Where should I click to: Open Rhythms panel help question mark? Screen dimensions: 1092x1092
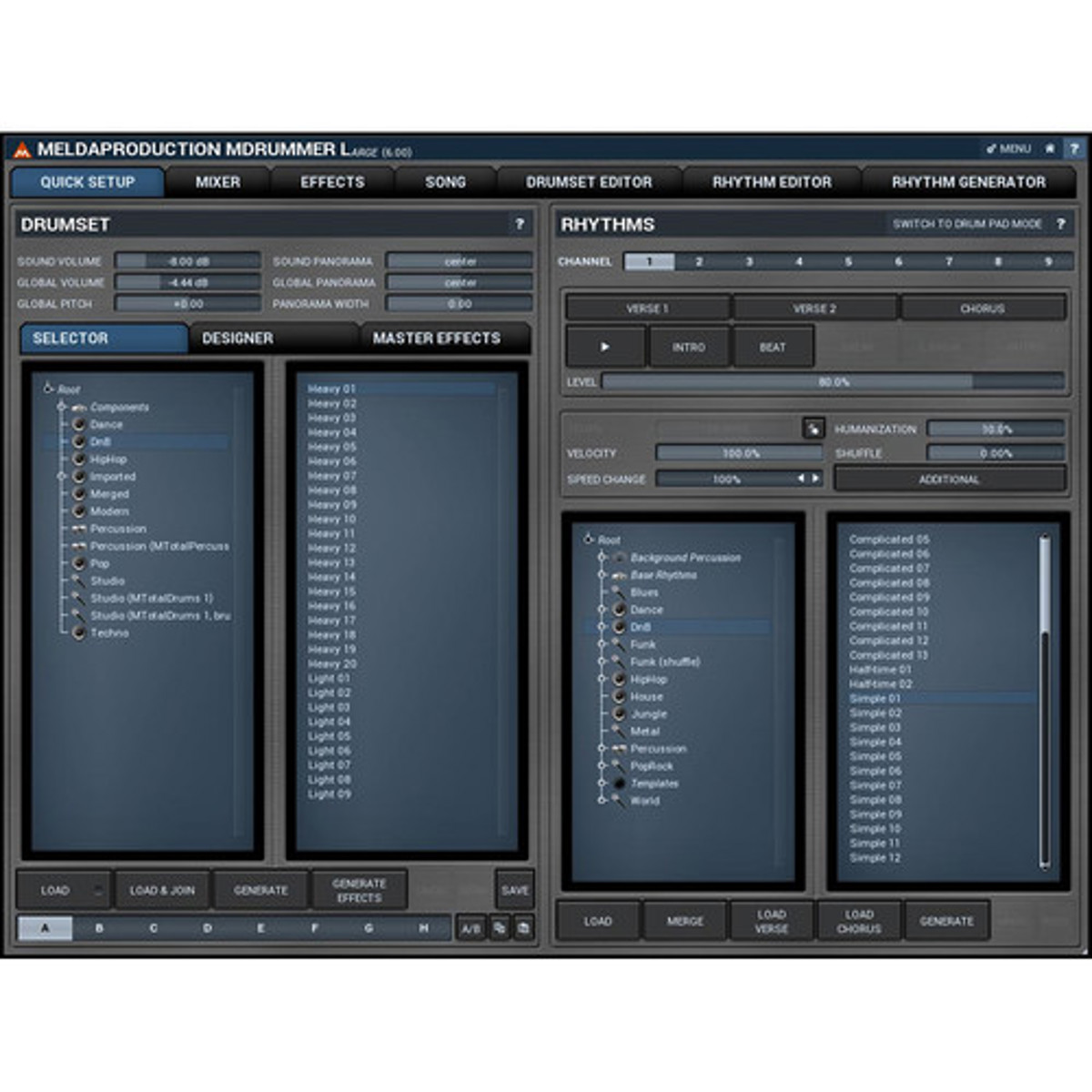pos(1061,224)
